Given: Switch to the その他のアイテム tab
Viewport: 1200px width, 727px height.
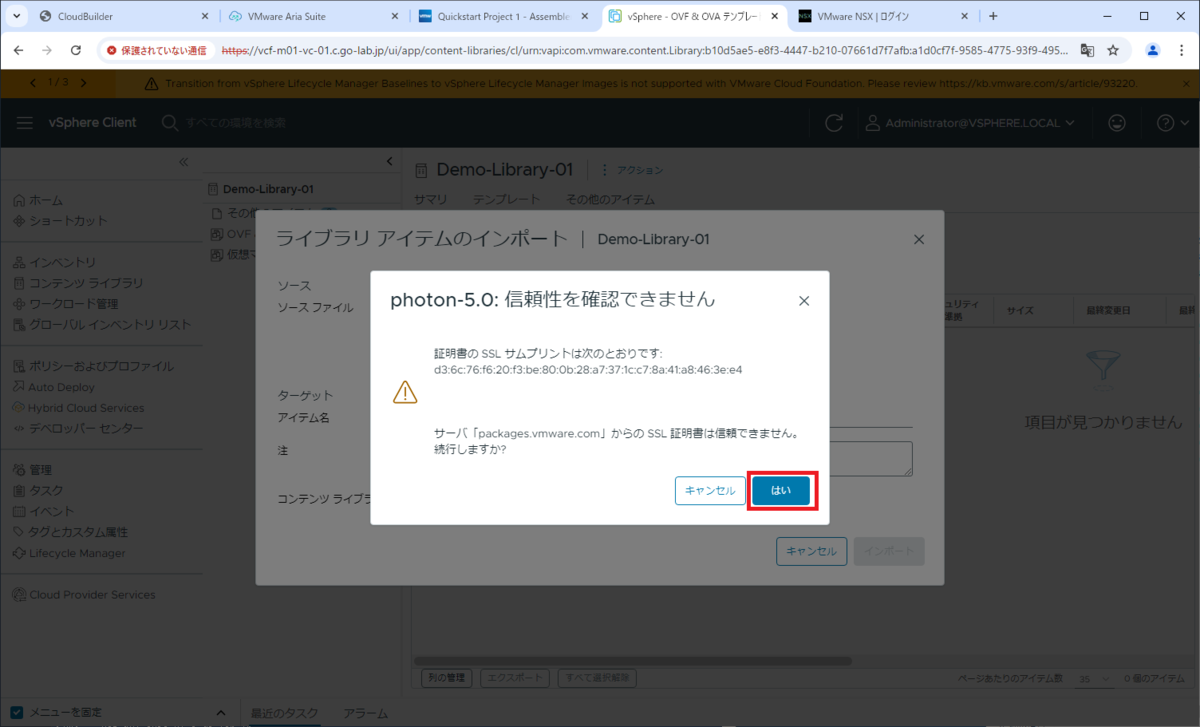Looking at the screenshot, I should (610, 199).
